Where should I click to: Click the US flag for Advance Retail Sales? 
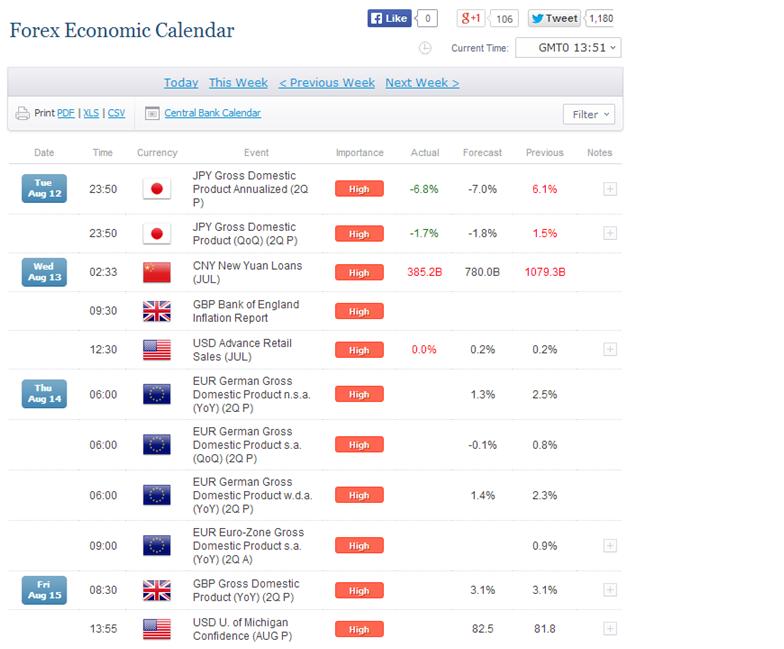(x=156, y=350)
